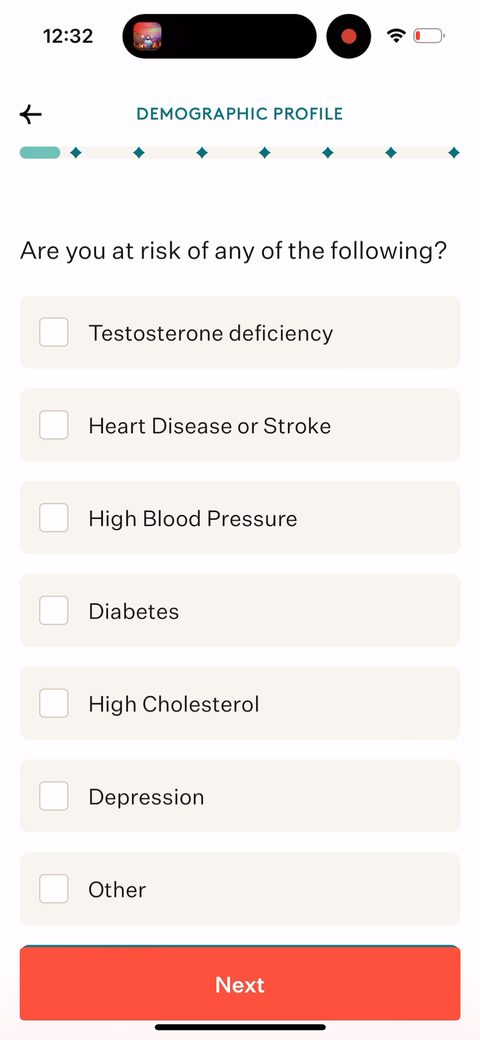Image resolution: width=480 pixels, height=1040 pixels.
Task: Tap the fourth diamond progress marker
Action: [x=265, y=153]
